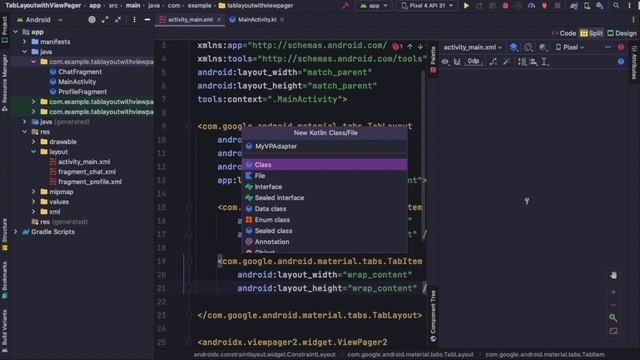This screenshot has width=640, height=360.
Task: Select the pan hand tool in design view
Action: click(x=613, y=275)
